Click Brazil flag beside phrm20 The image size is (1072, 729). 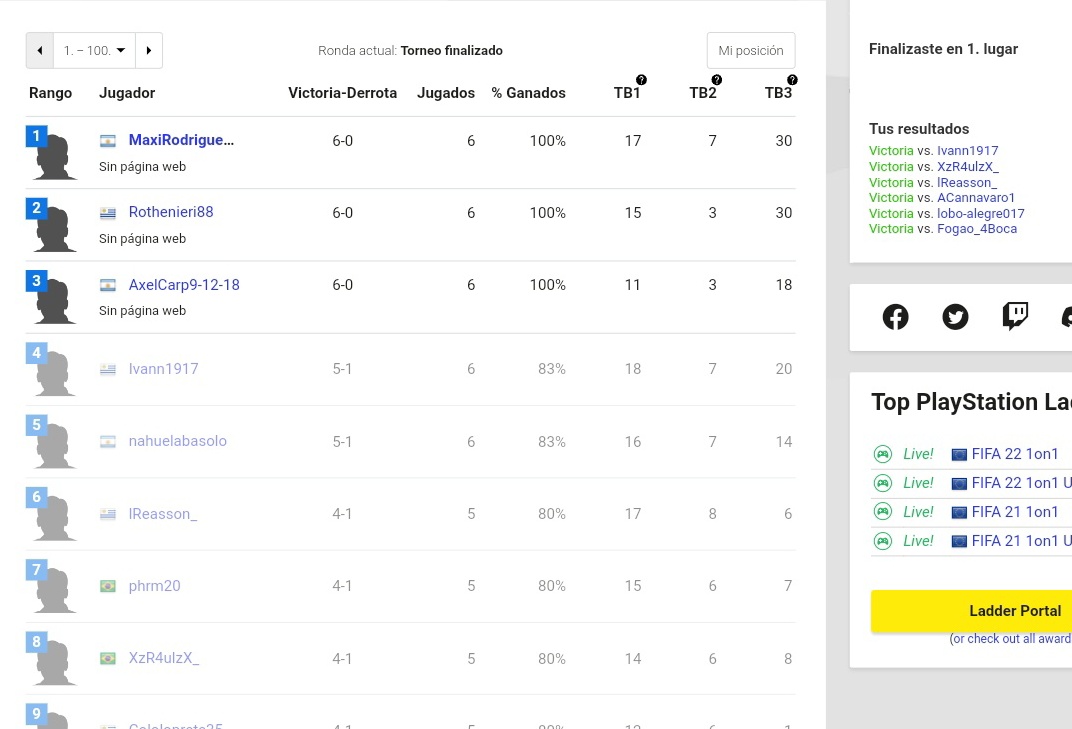pyautogui.click(x=108, y=586)
